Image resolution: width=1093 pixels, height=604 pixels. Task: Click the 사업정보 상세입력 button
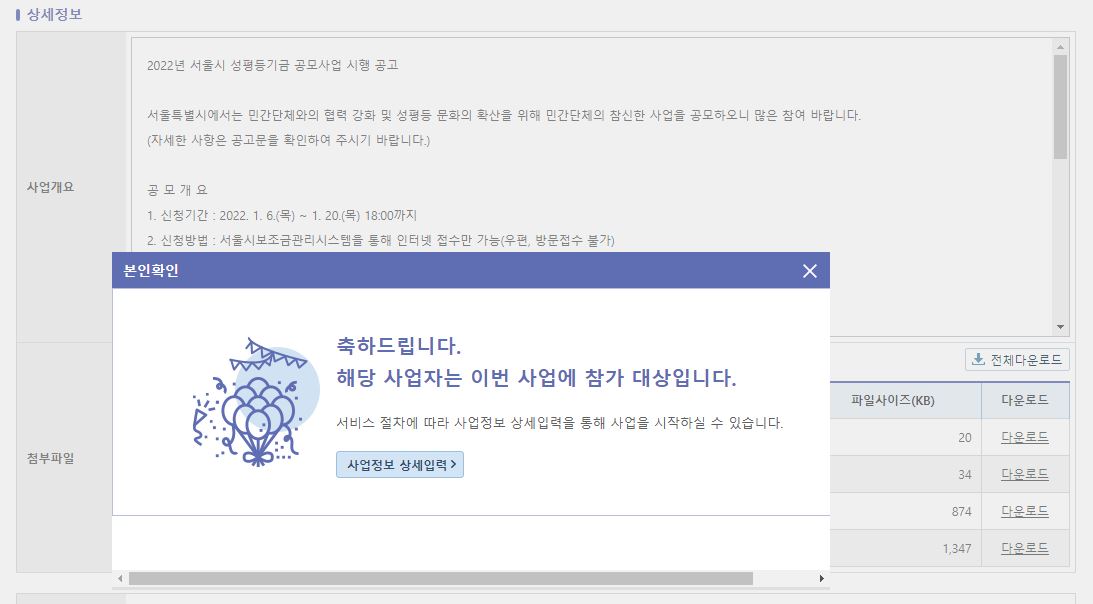coord(400,465)
